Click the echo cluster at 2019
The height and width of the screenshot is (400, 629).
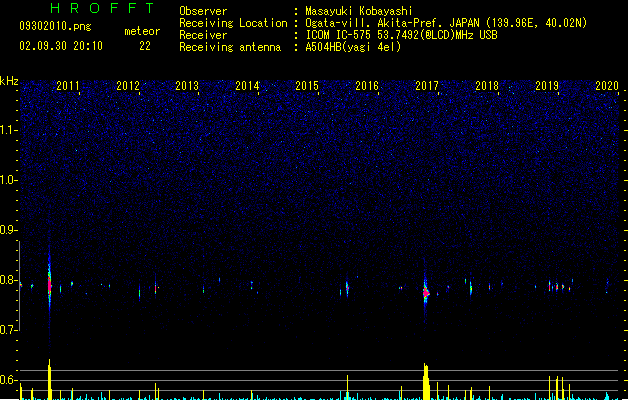click(559, 286)
